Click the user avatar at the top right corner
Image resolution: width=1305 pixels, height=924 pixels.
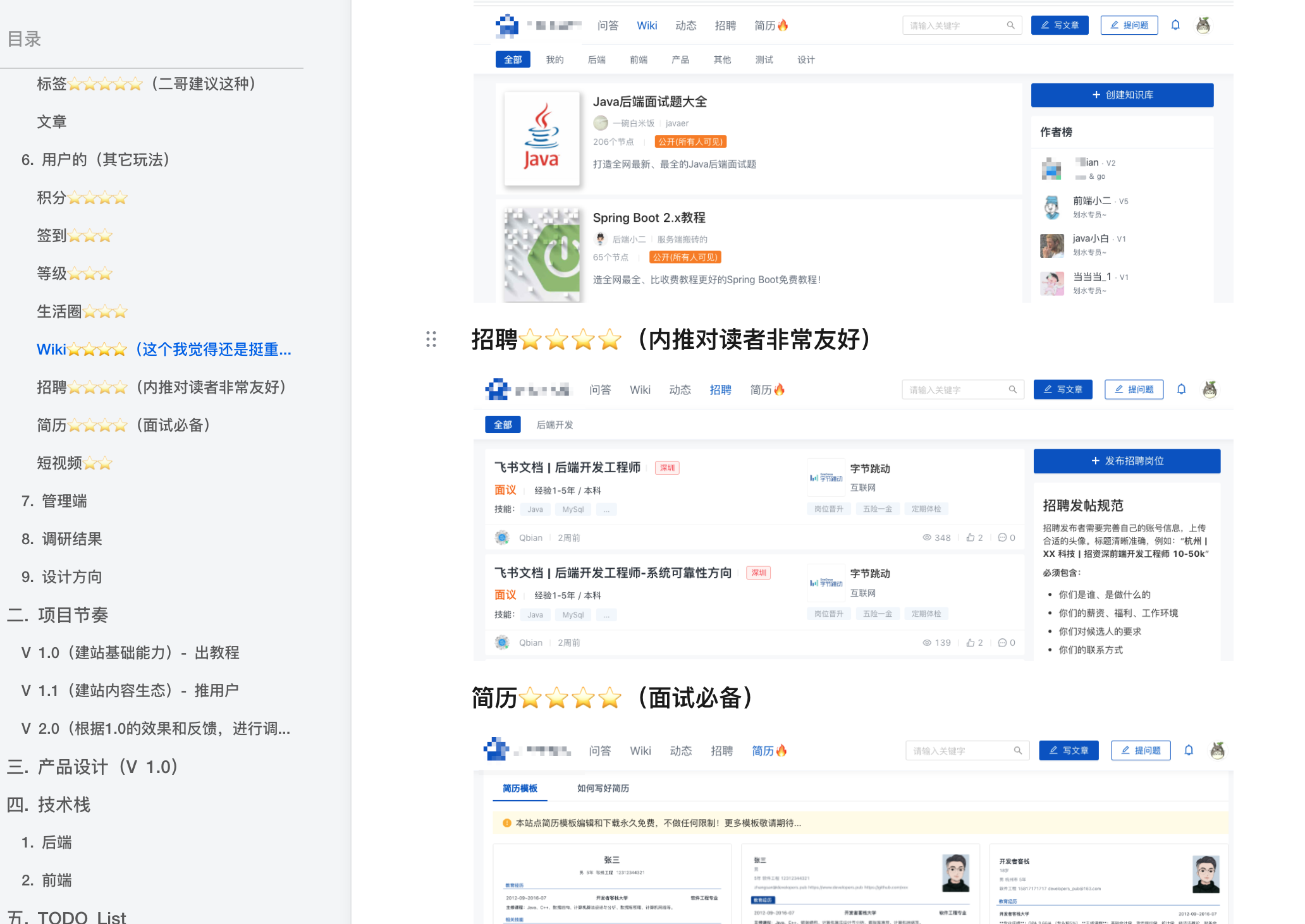coord(1203,25)
